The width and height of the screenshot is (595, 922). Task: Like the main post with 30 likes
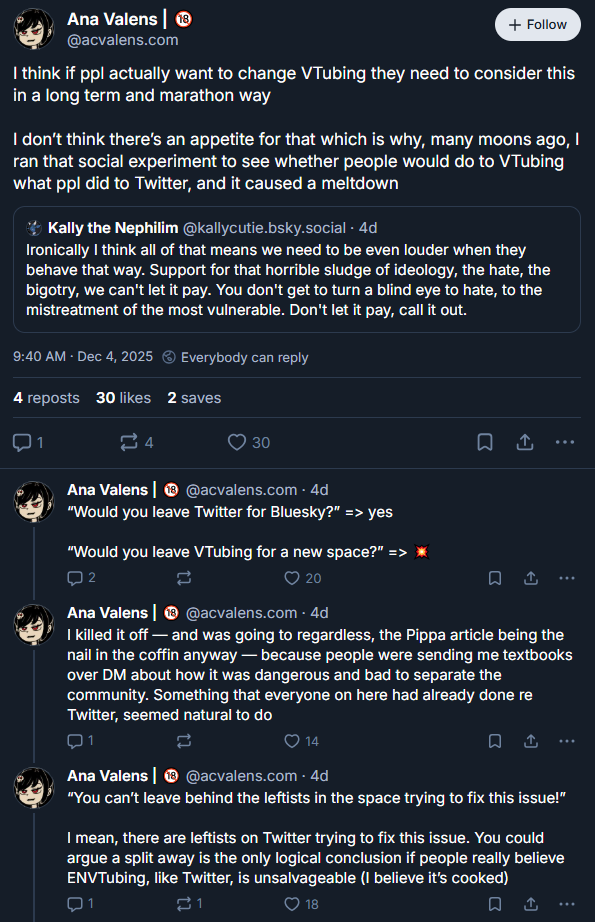(249, 442)
